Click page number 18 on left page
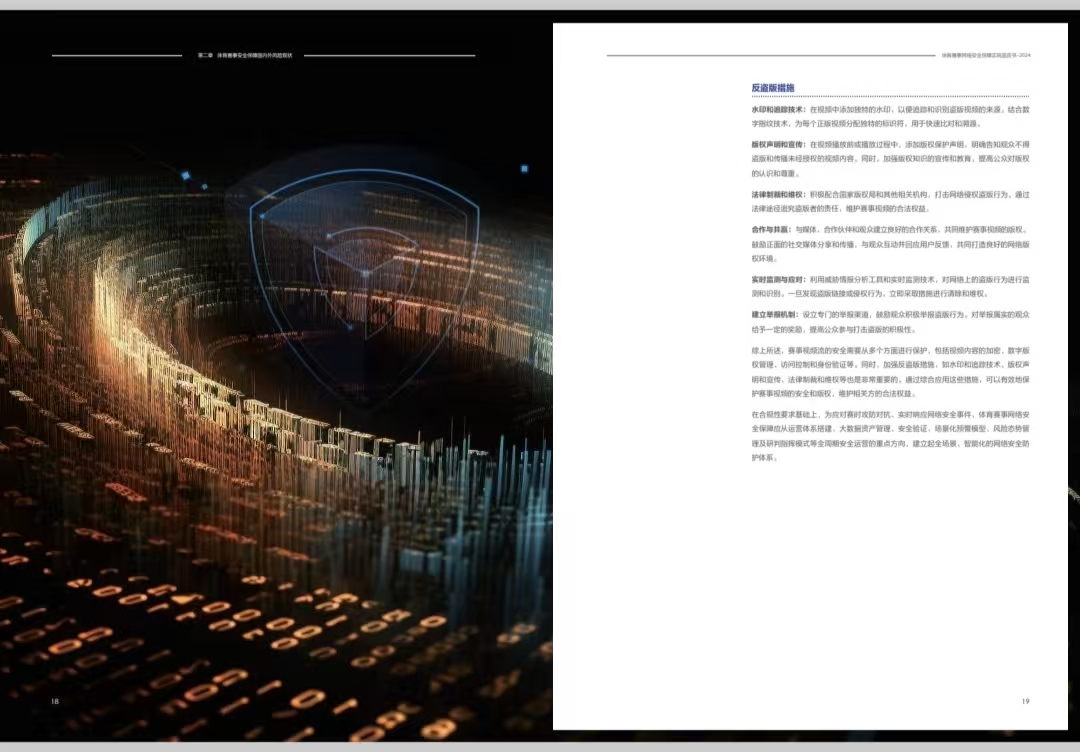 (55, 701)
